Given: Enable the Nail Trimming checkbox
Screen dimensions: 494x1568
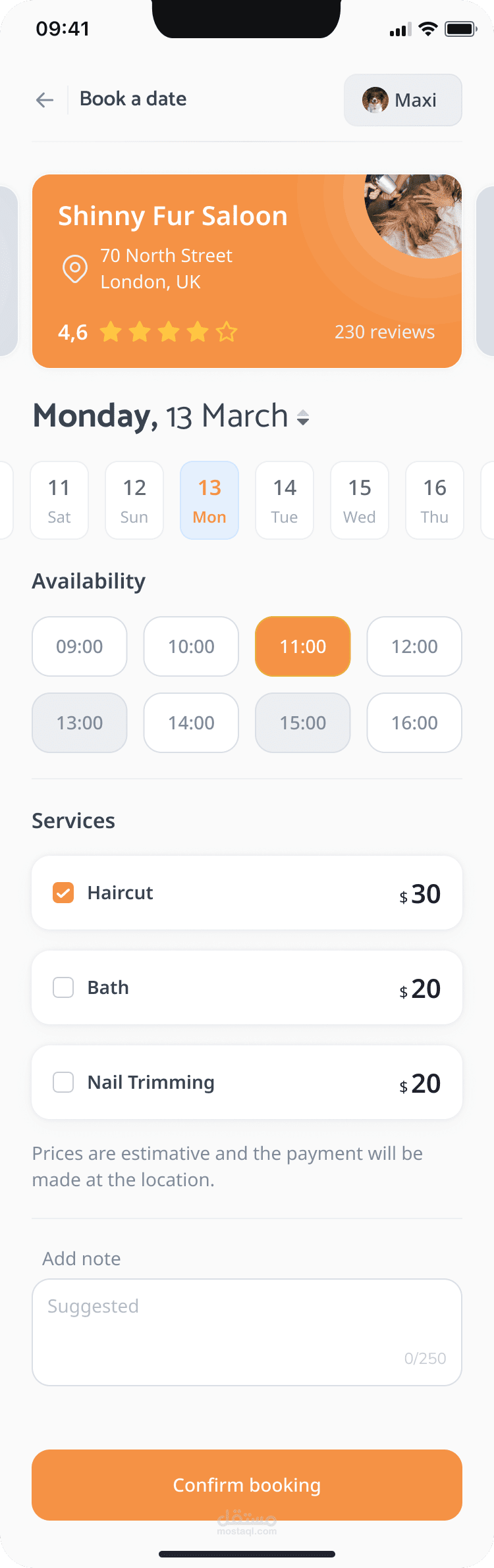Looking at the screenshot, I should (63, 1082).
